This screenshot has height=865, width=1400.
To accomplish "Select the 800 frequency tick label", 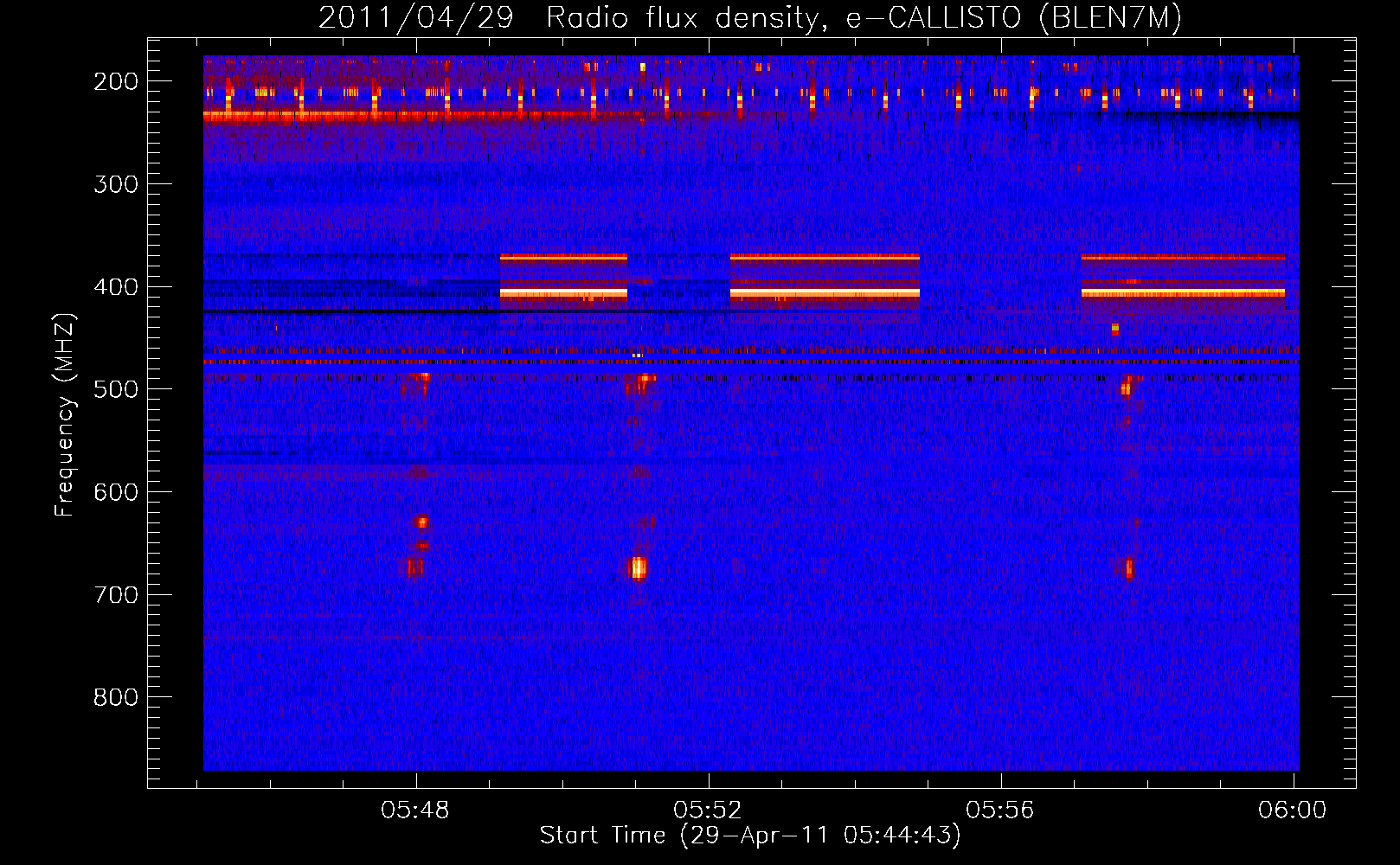I will pyautogui.click(x=116, y=697).
